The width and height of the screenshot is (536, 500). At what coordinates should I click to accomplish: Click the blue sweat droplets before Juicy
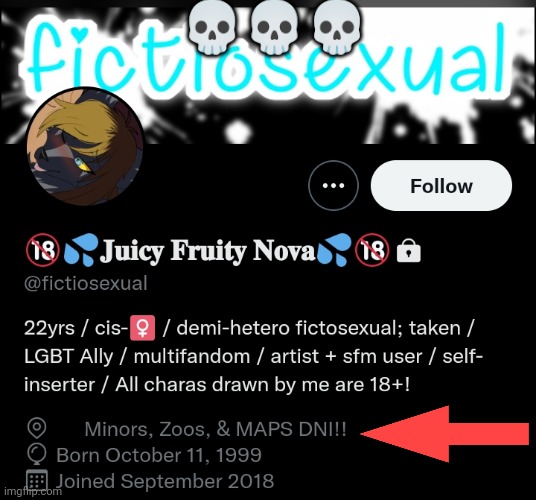[x=81, y=250]
